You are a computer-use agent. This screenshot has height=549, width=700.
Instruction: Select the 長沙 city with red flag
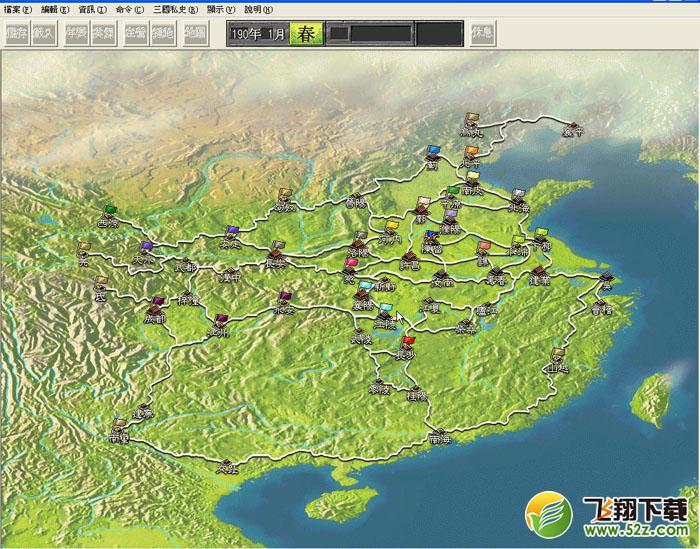pos(405,349)
